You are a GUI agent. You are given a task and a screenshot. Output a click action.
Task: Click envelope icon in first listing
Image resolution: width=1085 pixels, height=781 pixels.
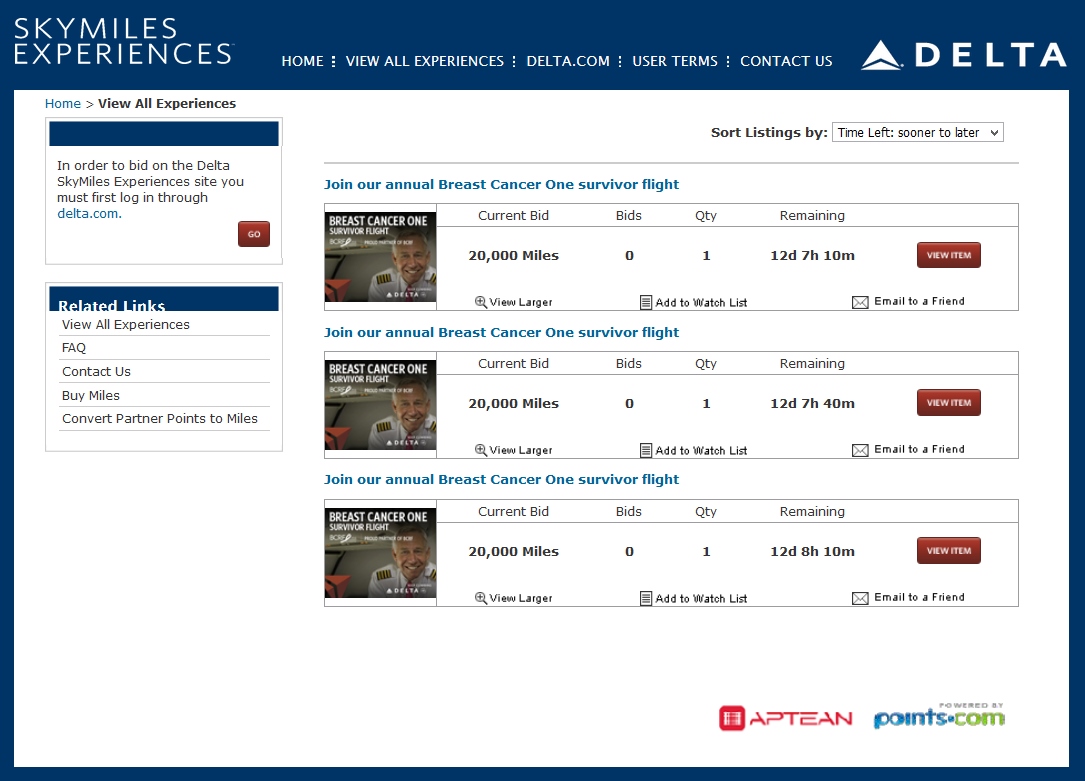[x=860, y=302]
